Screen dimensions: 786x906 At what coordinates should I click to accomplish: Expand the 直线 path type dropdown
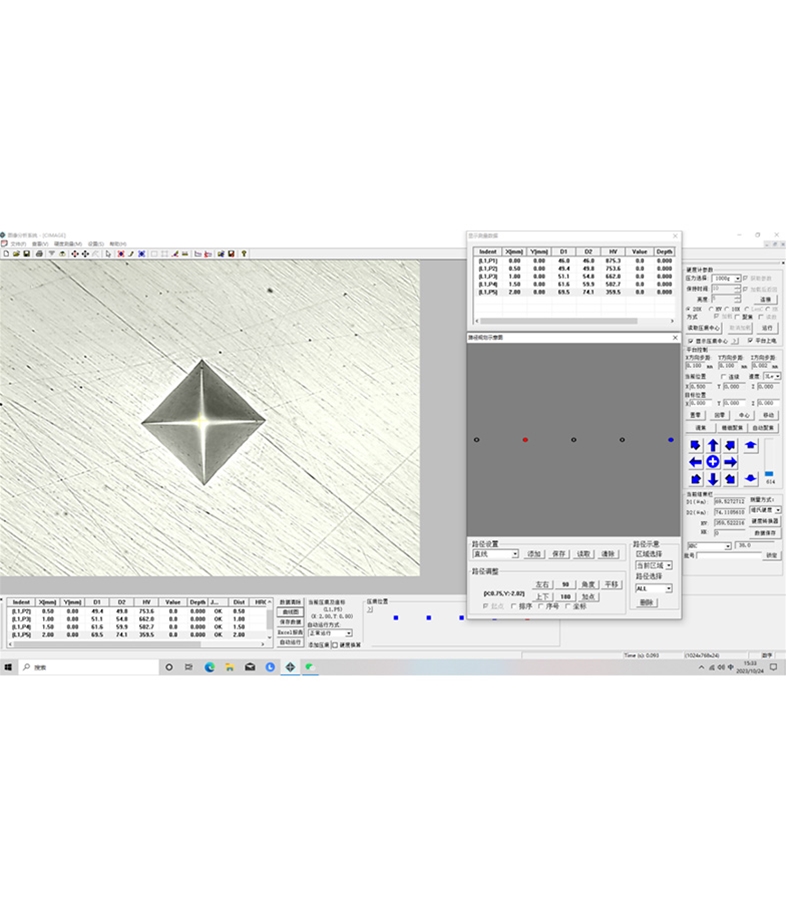[x=514, y=554]
